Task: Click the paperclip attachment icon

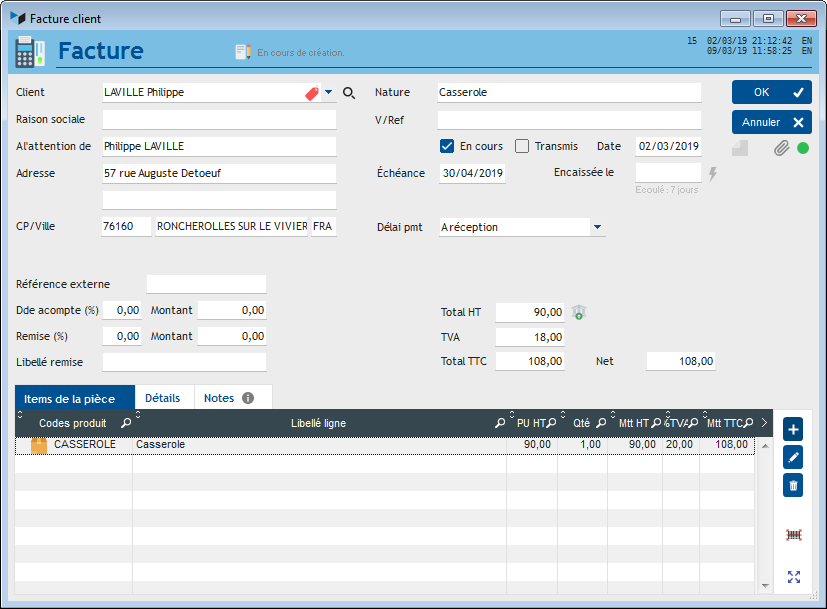Action: pyautogui.click(x=781, y=148)
